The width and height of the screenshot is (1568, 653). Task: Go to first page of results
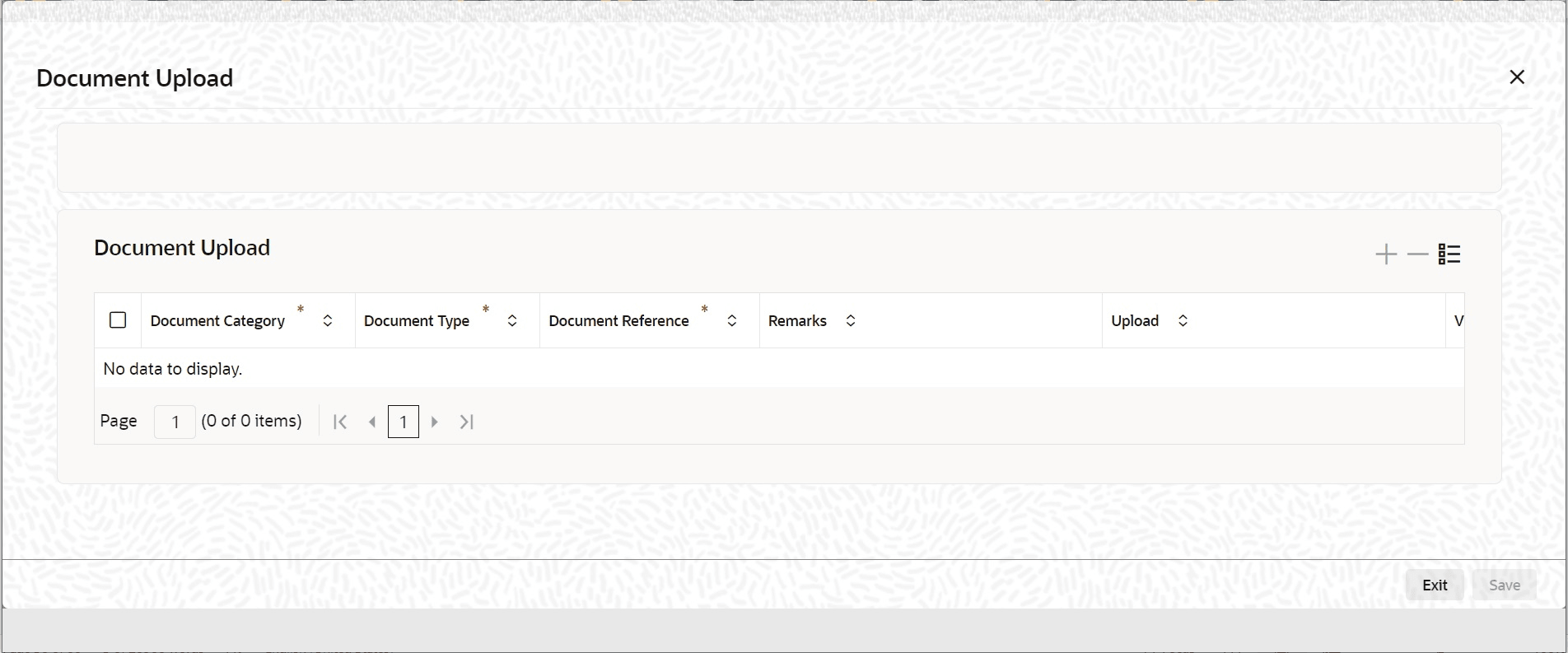(x=340, y=422)
